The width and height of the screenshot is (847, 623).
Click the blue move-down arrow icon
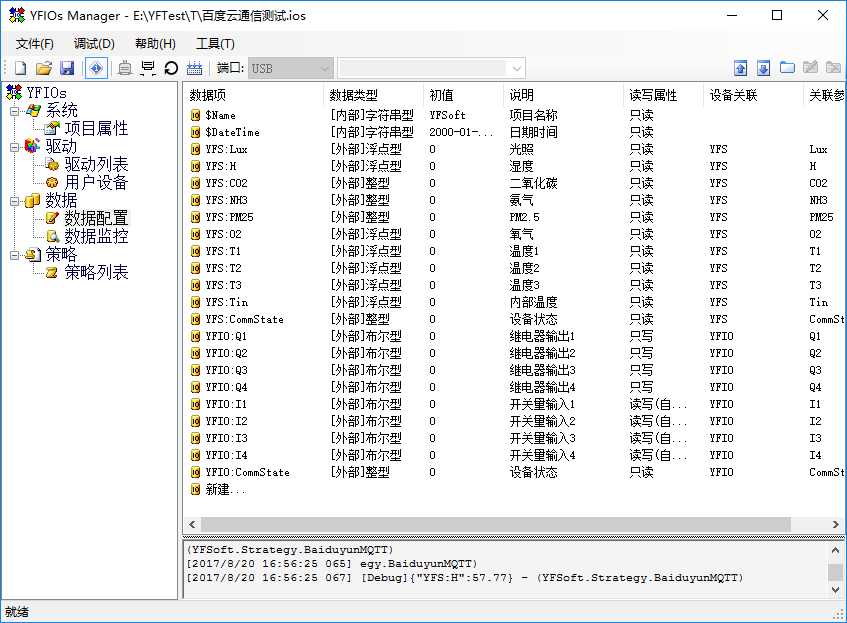763,68
